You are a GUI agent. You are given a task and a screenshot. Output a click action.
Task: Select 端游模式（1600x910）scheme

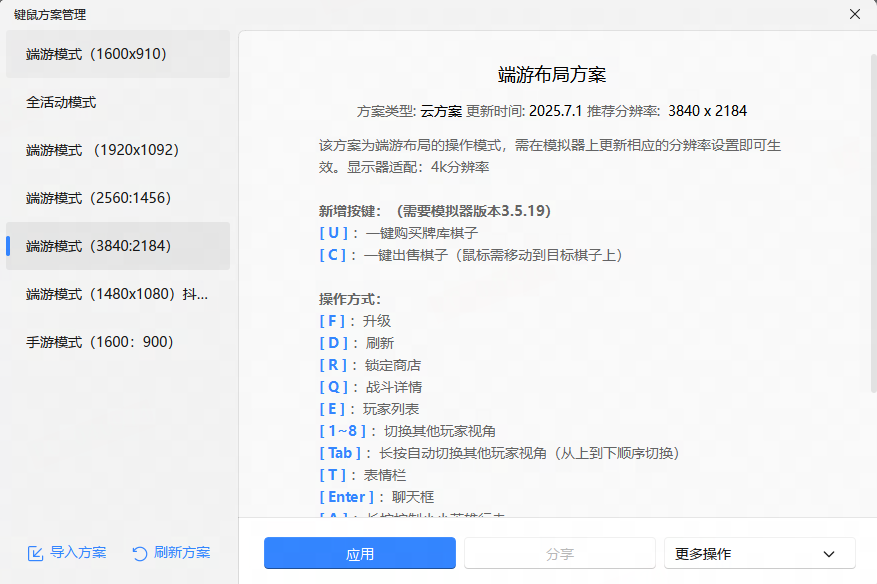pyautogui.click(x=118, y=54)
